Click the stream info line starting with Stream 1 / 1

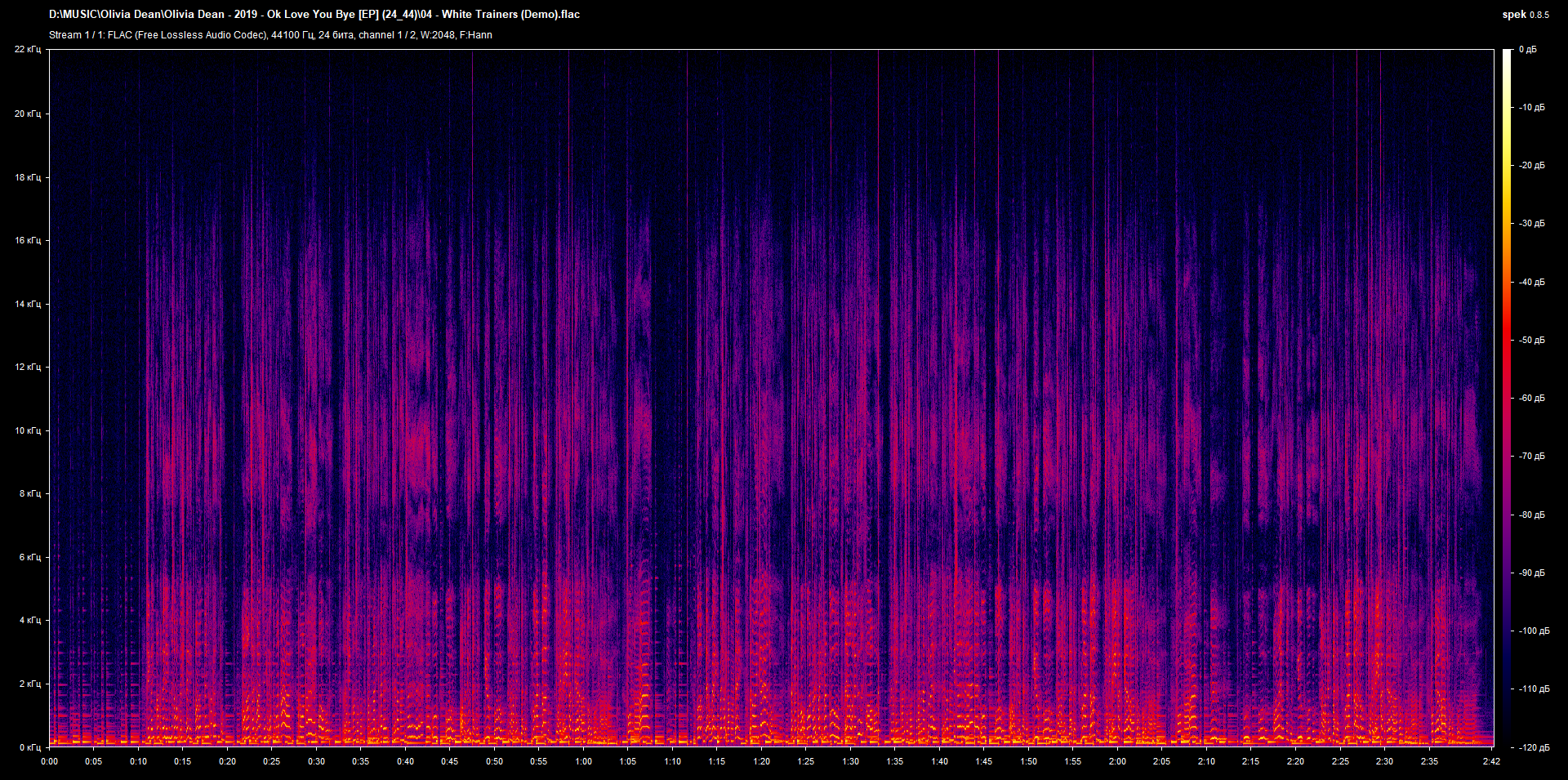point(270,35)
